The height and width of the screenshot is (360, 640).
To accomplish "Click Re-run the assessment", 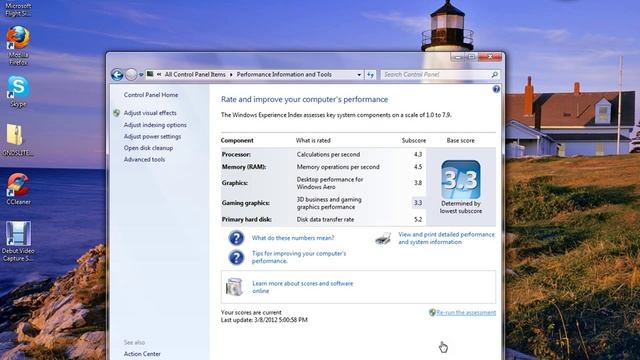I will (466, 313).
